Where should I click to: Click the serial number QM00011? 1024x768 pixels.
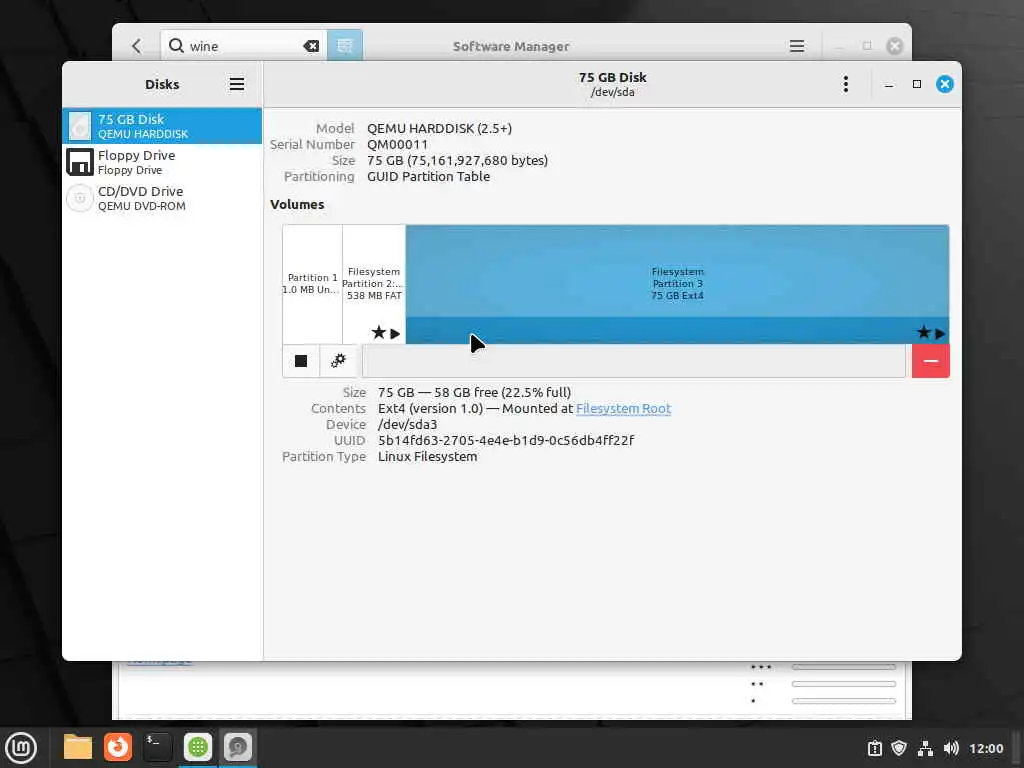coord(397,144)
